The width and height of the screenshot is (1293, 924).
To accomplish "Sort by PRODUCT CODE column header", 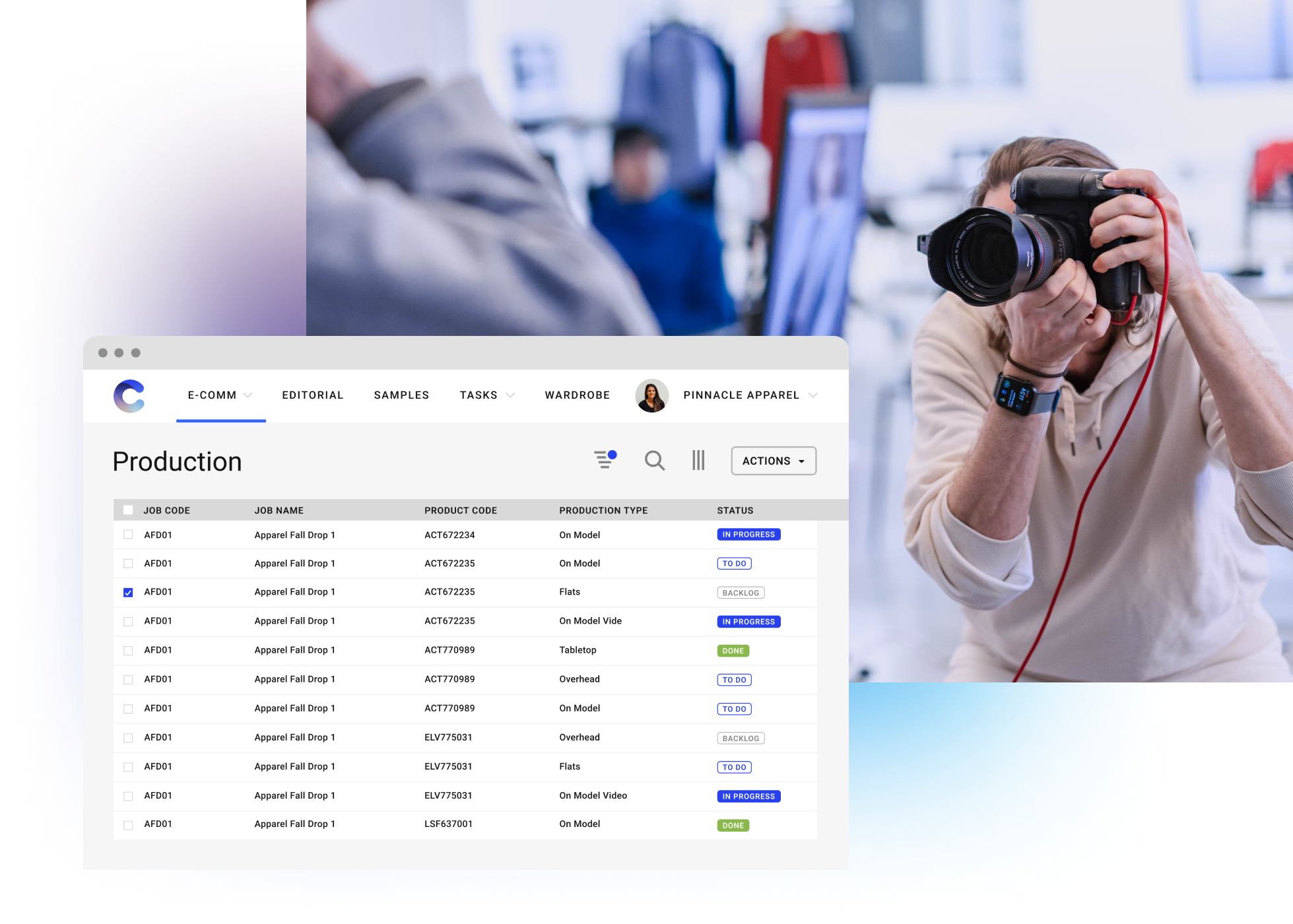I will [461, 510].
